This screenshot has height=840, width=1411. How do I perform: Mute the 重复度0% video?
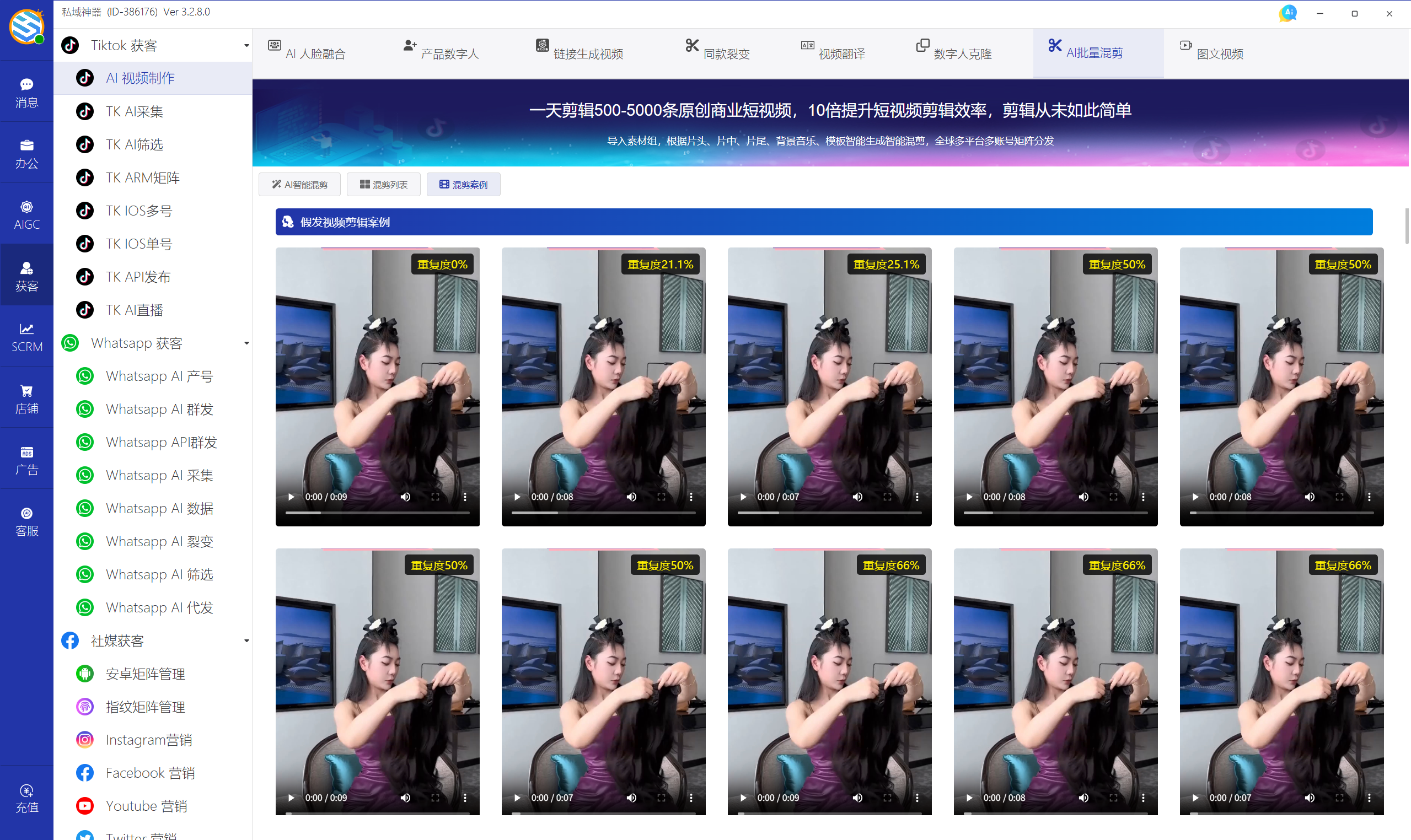(x=405, y=497)
